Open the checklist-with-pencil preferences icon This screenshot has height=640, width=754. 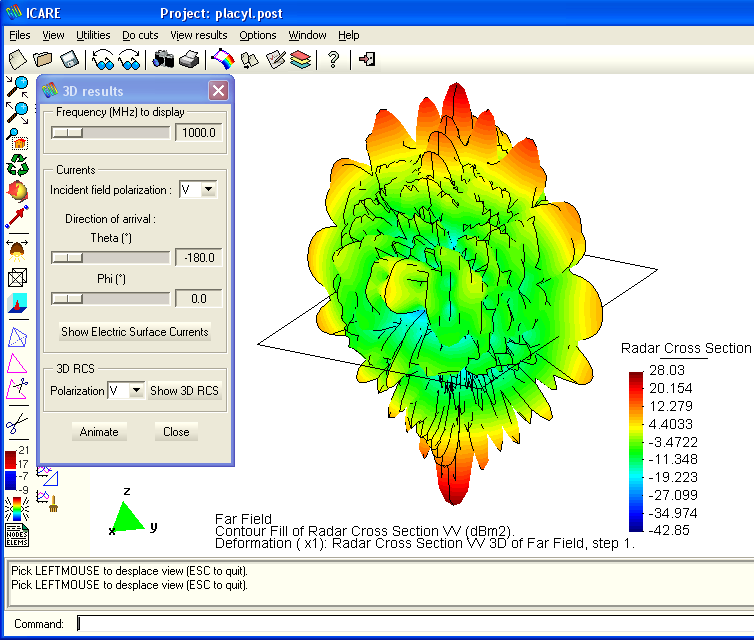[x=276, y=60]
